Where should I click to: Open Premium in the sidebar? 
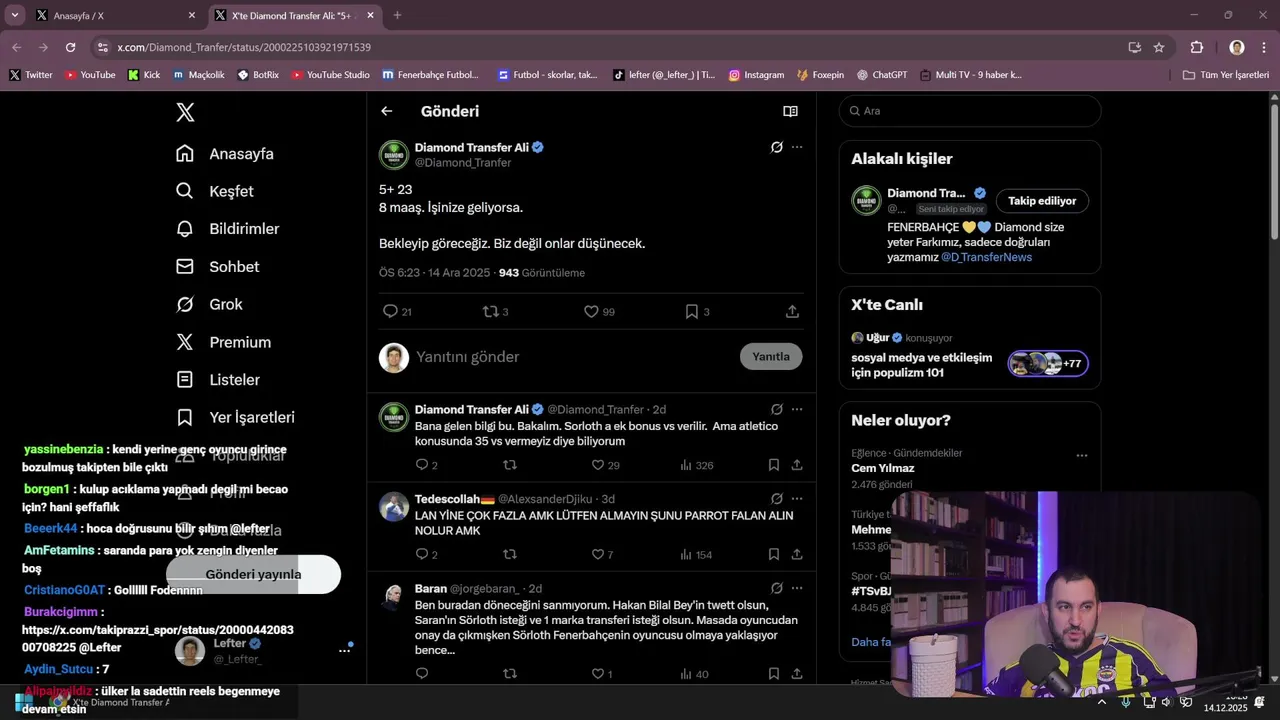coord(223,342)
